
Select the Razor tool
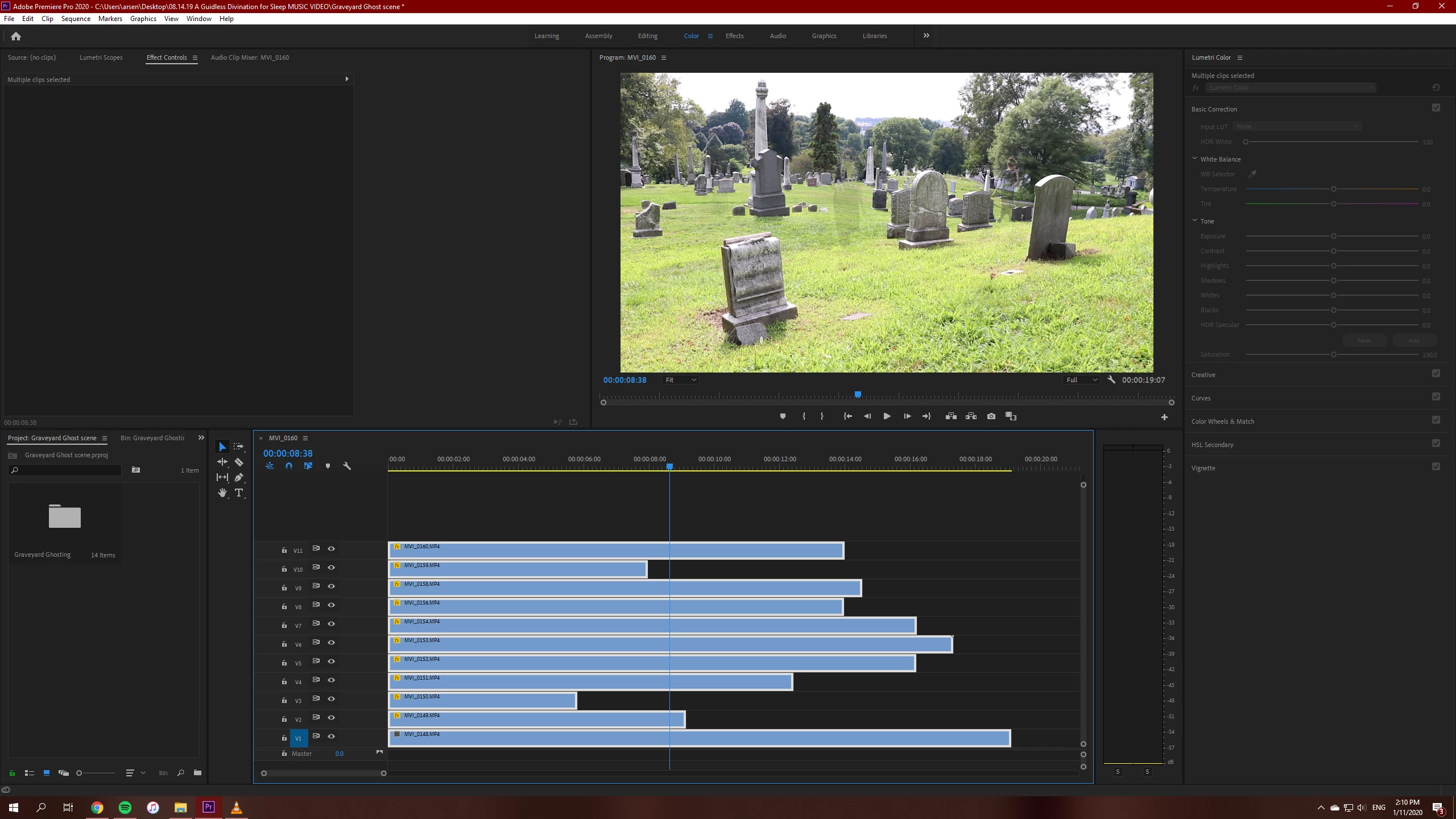pyautogui.click(x=239, y=462)
